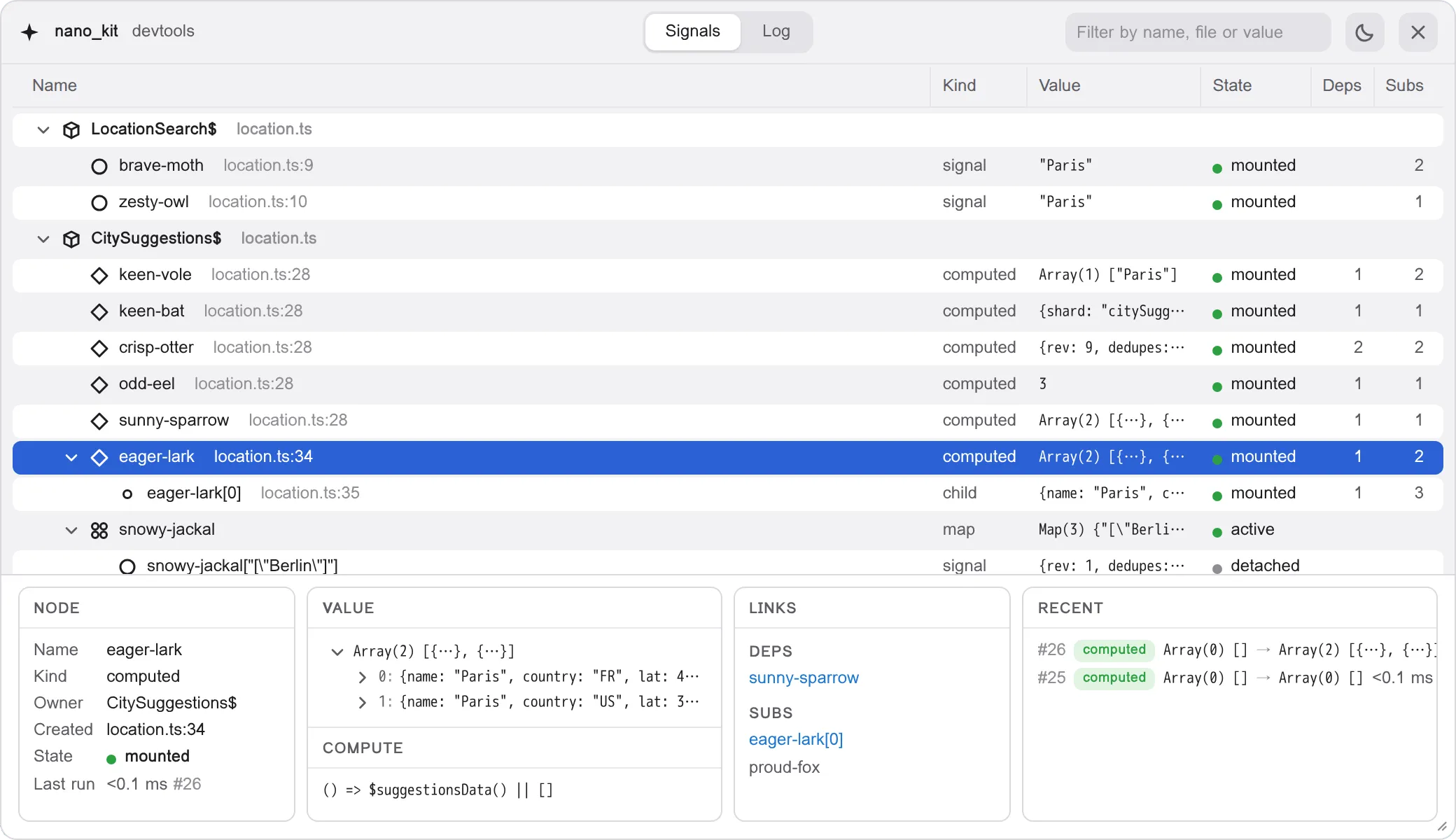Click the LocationSearch$ cube icon
The width and height of the screenshot is (1456, 840).
71,129
